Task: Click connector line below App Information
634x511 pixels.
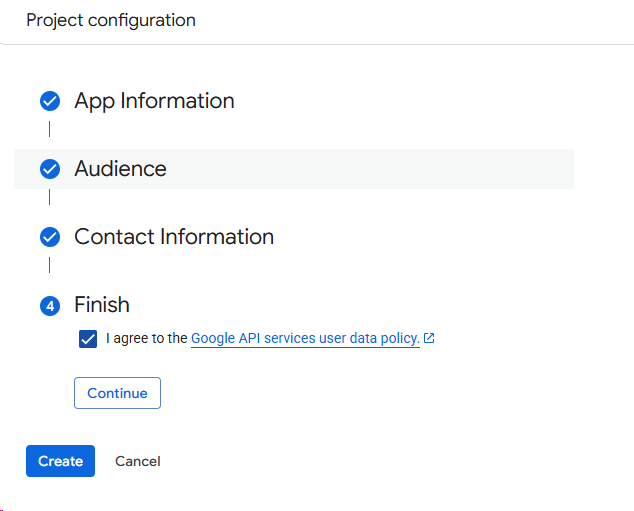Action: (49, 129)
